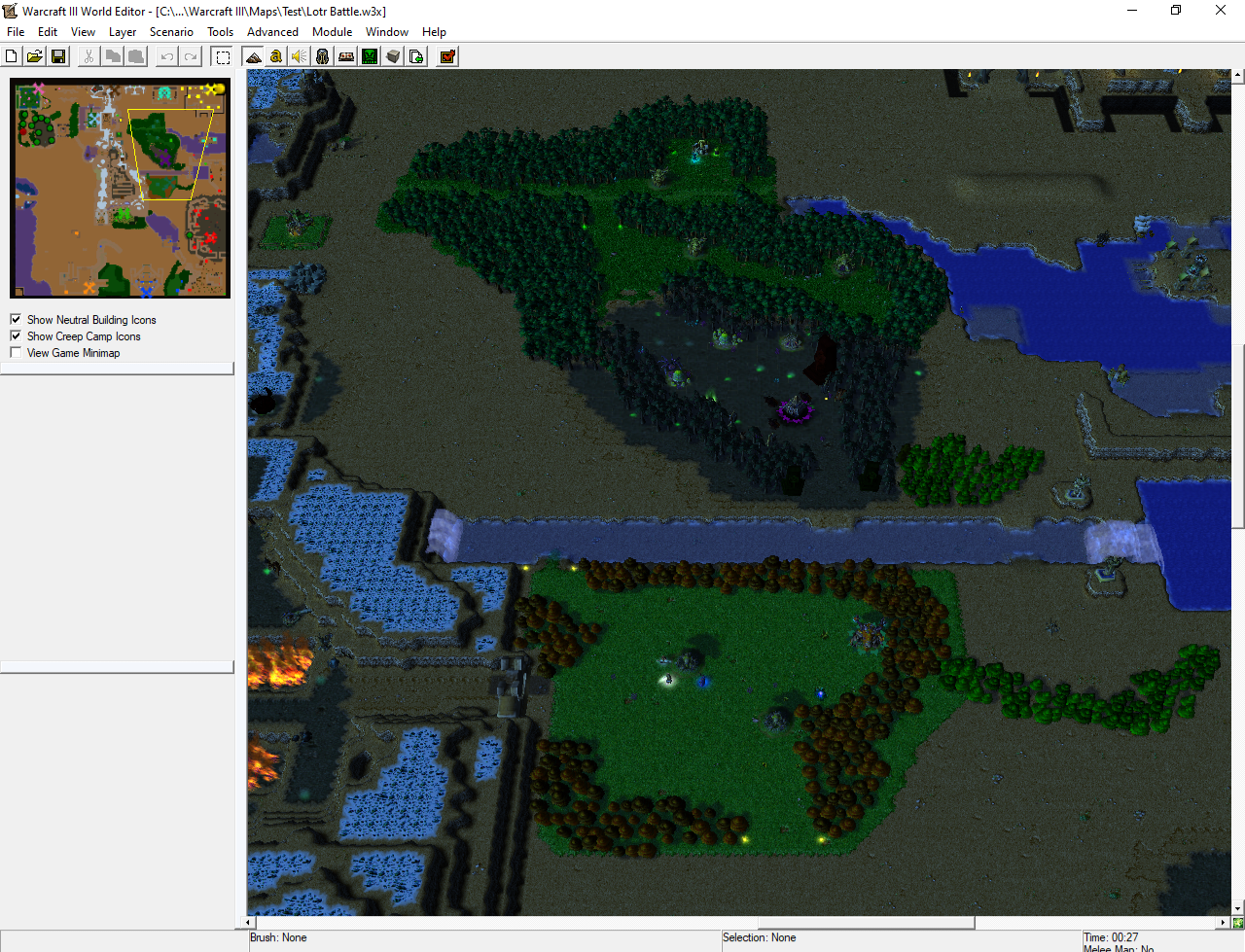Enable View Game Minimap checkbox

tap(16, 352)
